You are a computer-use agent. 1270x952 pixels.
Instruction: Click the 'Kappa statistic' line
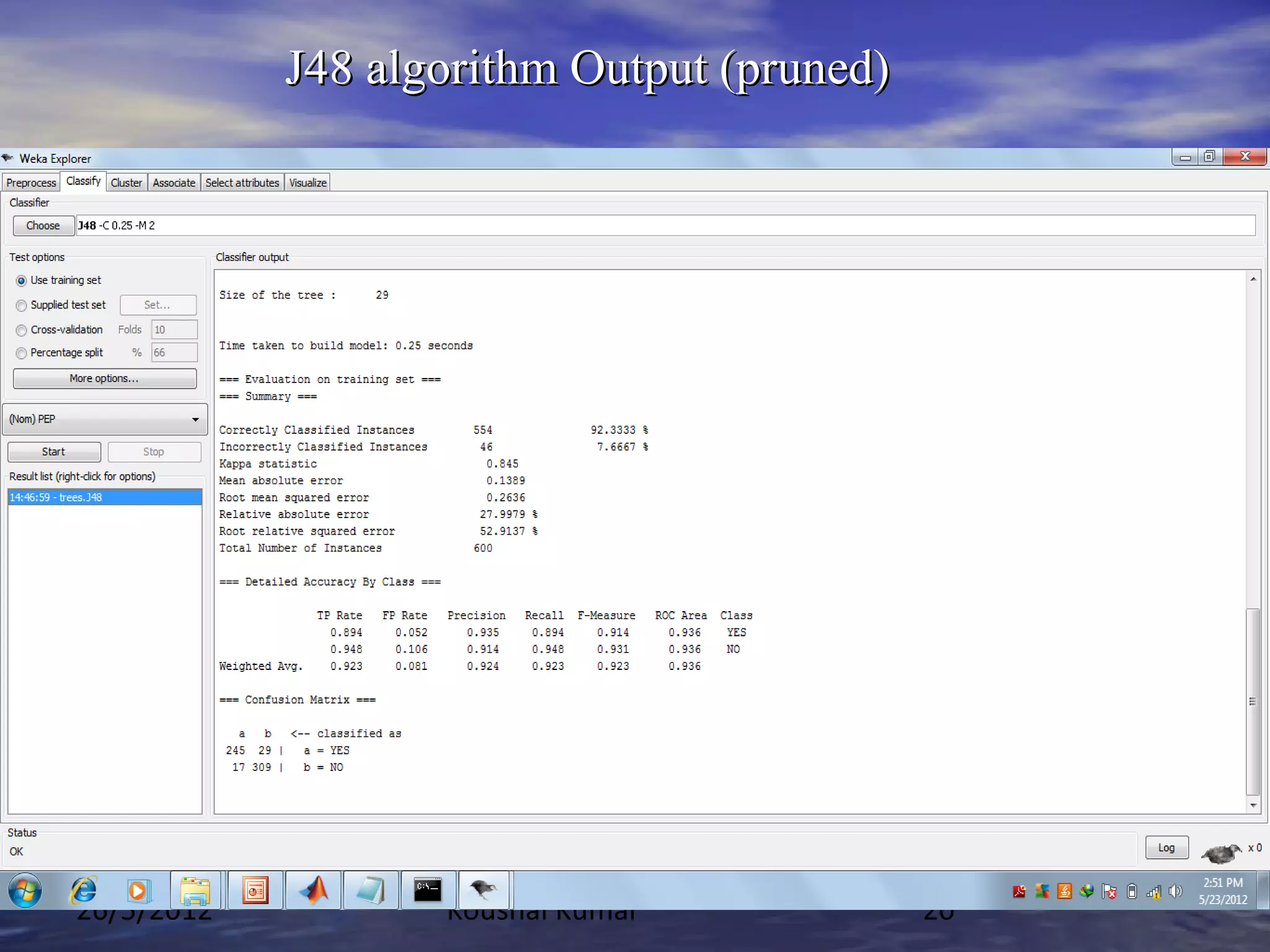368,464
